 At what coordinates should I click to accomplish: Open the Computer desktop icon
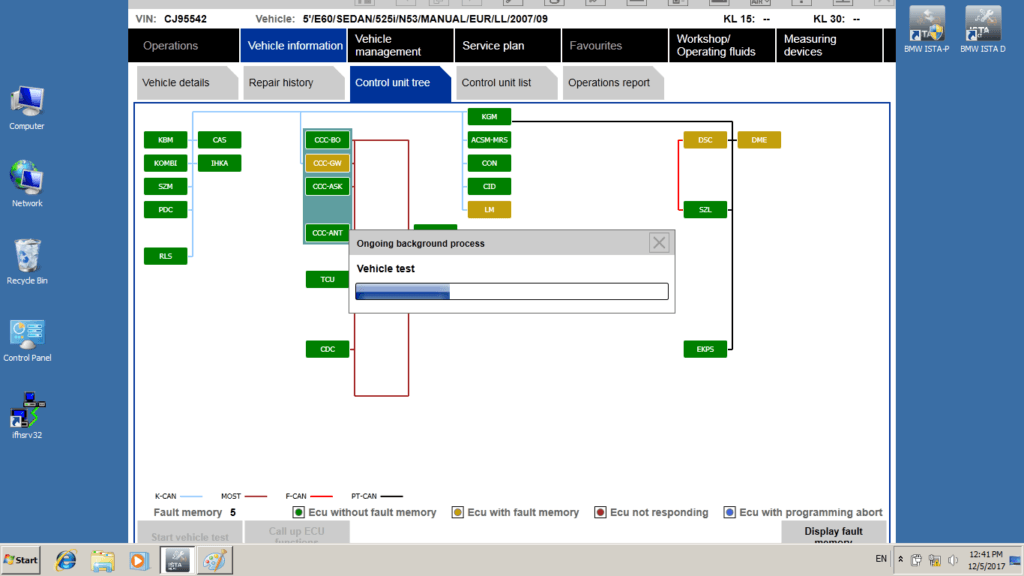click(27, 108)
